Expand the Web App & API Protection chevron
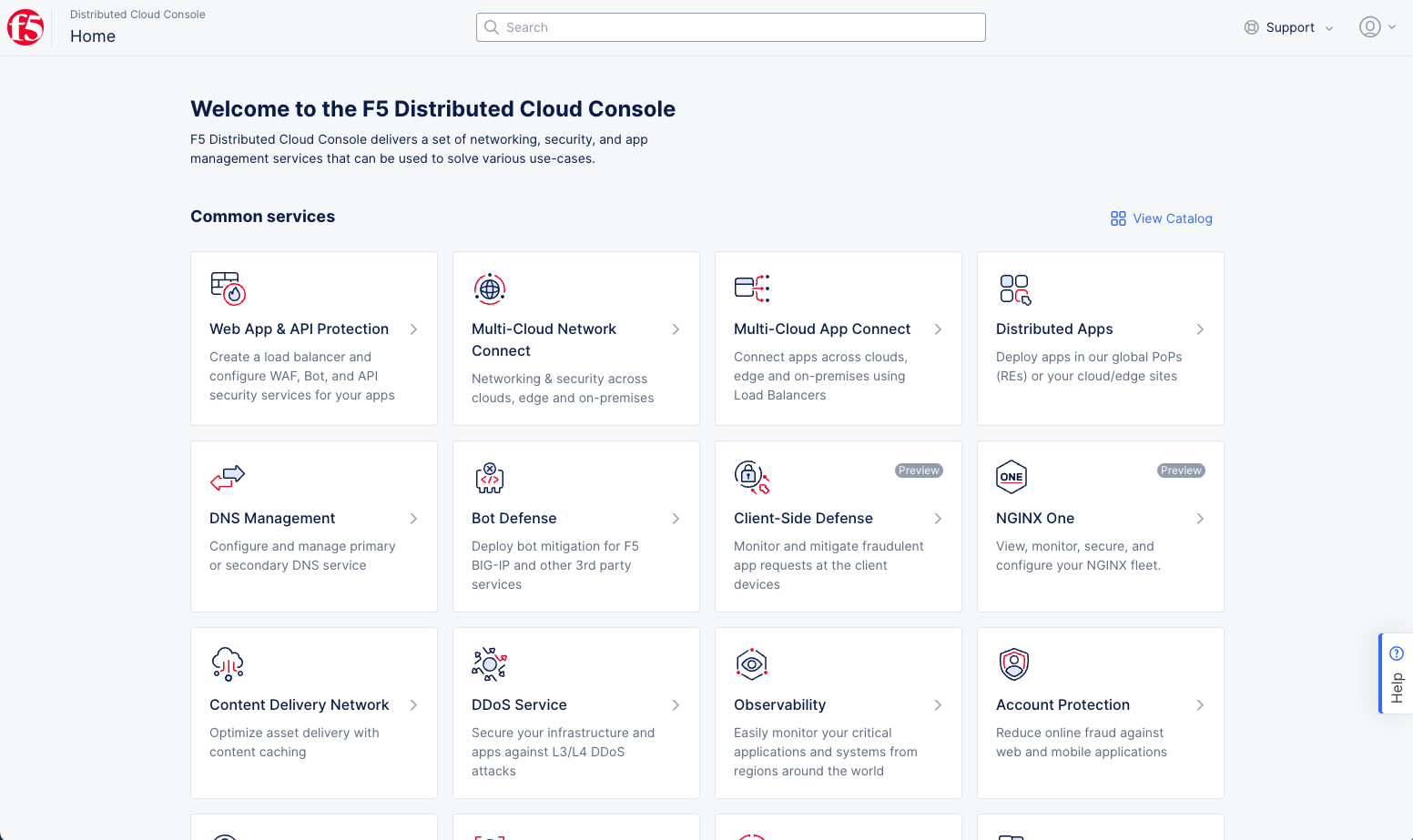Viewport: 1413px width, 840px height. pyautogui.click(x=413, y=329)
